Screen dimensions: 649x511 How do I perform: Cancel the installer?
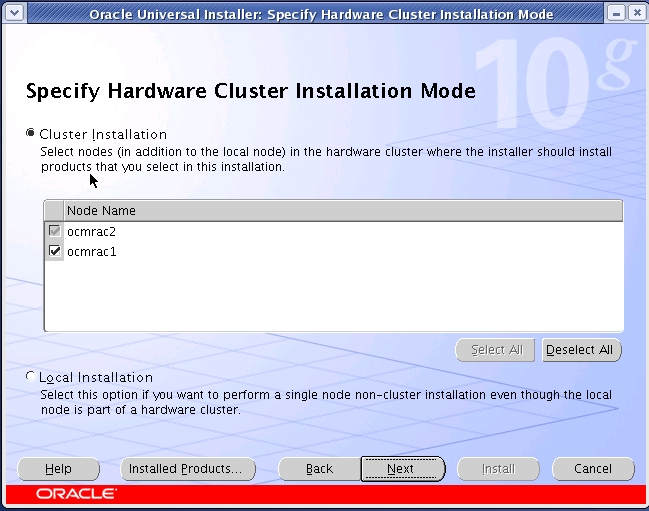593,469
